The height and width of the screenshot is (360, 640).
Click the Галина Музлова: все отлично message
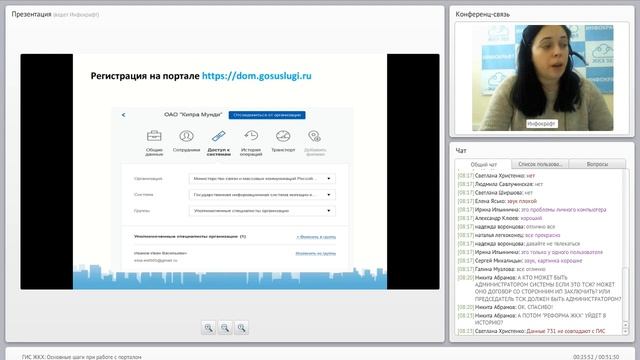pos(501,269)
